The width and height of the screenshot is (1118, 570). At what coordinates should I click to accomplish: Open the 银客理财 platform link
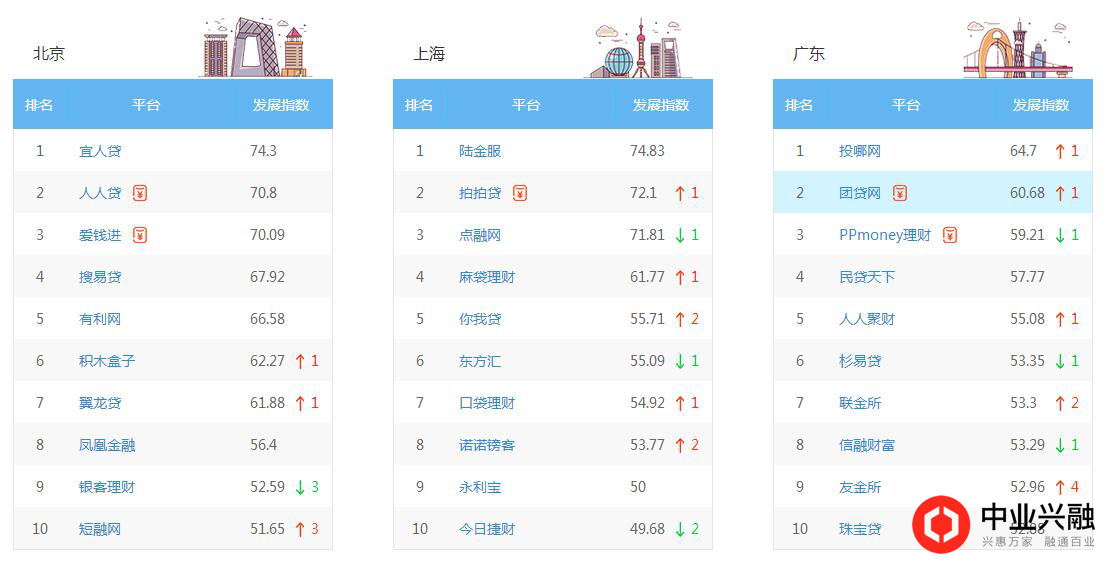[x=107, y=487]
